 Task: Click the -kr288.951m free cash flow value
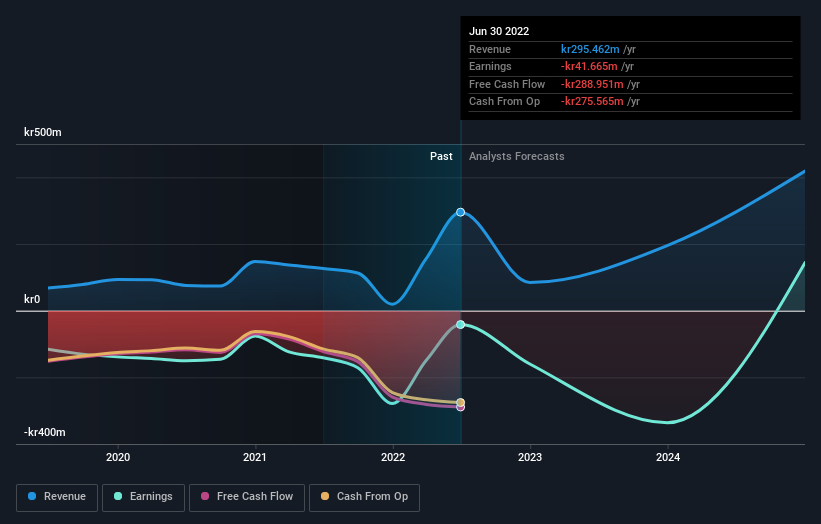pyautogui.click(x=592, y=84)
